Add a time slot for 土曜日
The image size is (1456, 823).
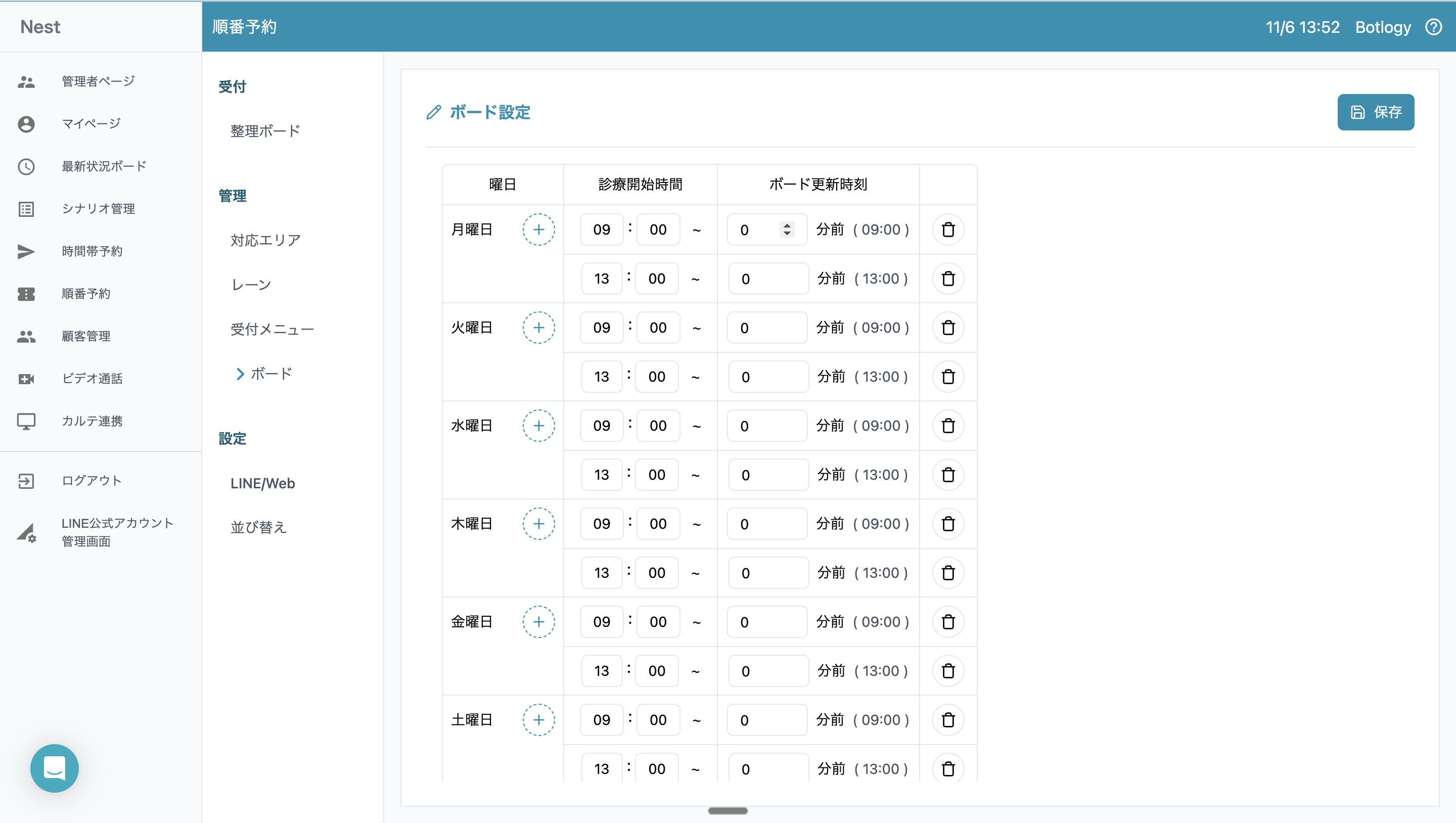(x=538, y=719)
